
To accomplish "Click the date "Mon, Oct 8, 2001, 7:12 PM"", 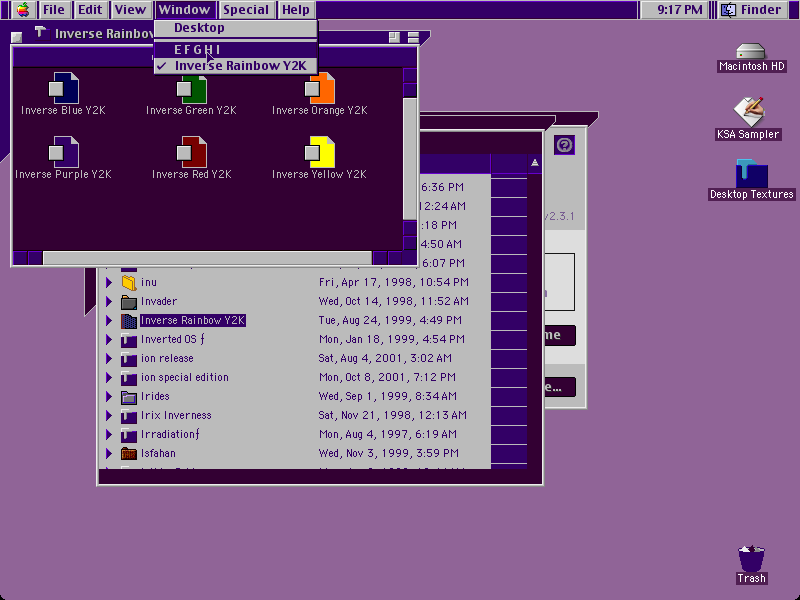I will coord(387,378).
